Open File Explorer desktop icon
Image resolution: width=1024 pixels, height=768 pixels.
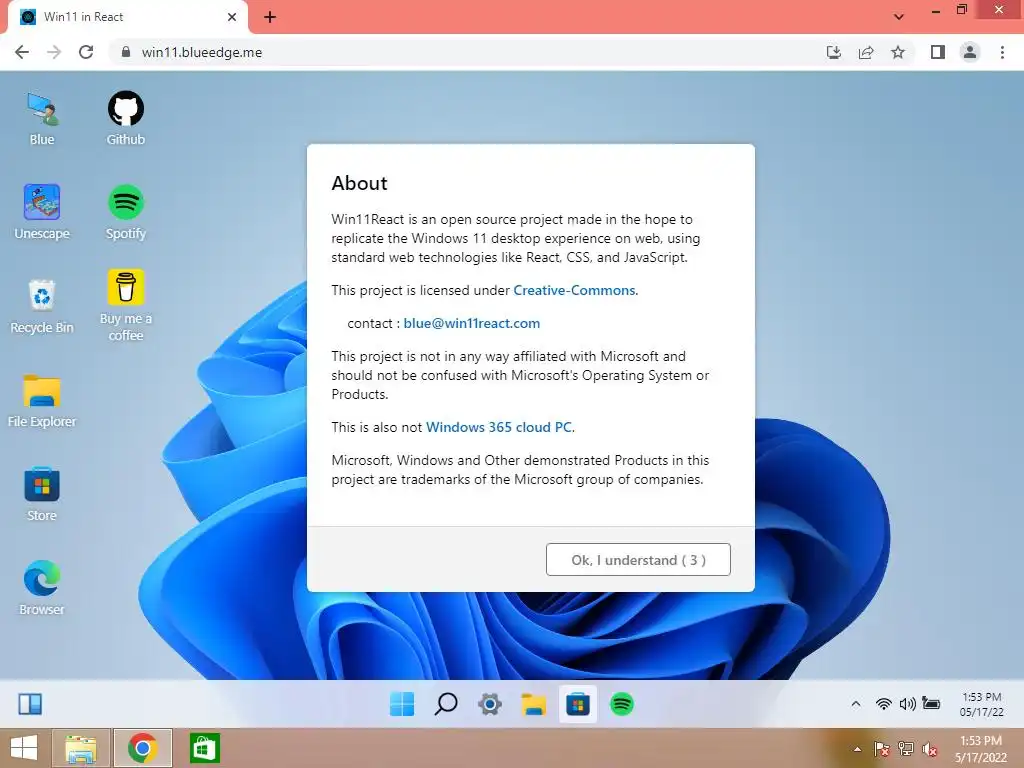pyautogui.click(x=42, y=400)
